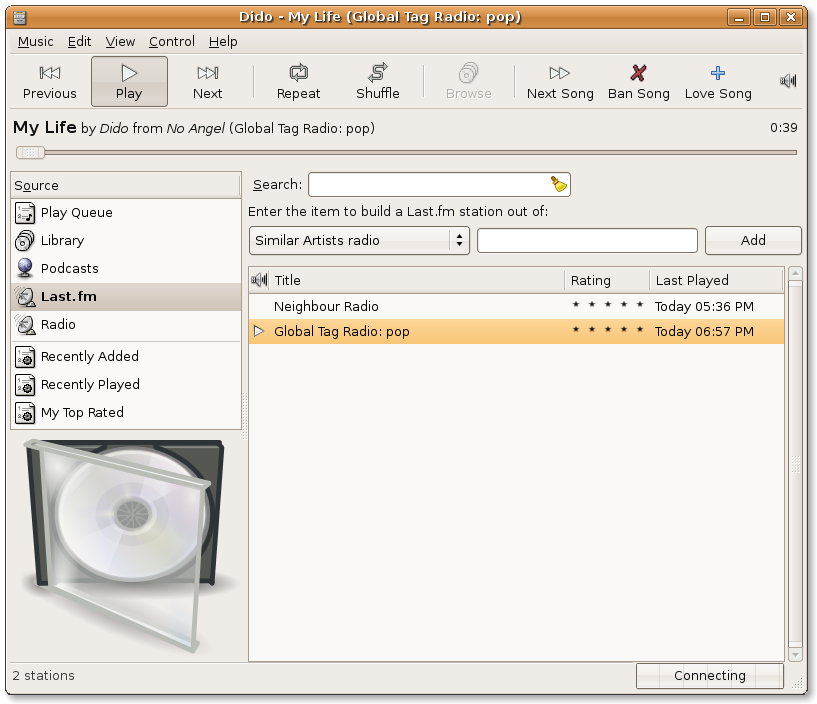Select the Last.fm source

point(126,297)
